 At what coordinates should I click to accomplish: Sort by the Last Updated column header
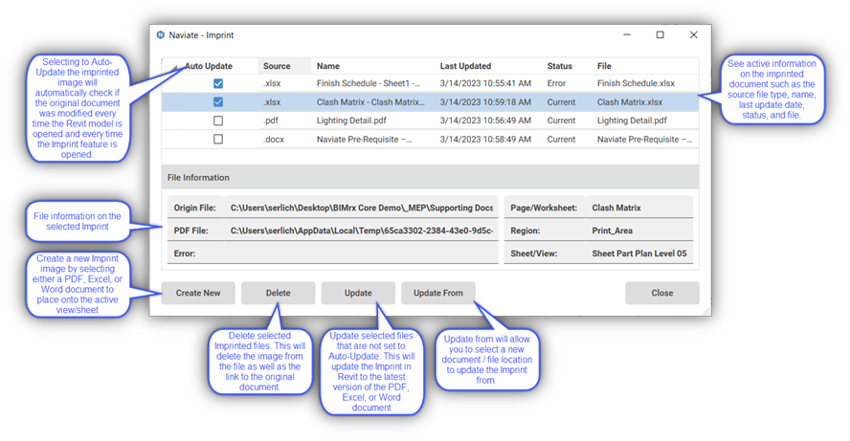point(465,66)
